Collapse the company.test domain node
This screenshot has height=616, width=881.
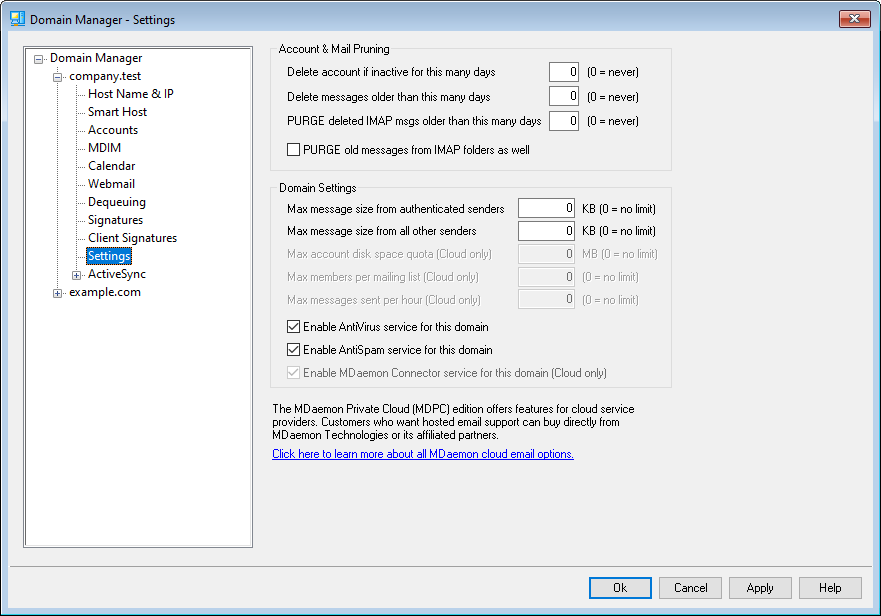click(58, 76)
